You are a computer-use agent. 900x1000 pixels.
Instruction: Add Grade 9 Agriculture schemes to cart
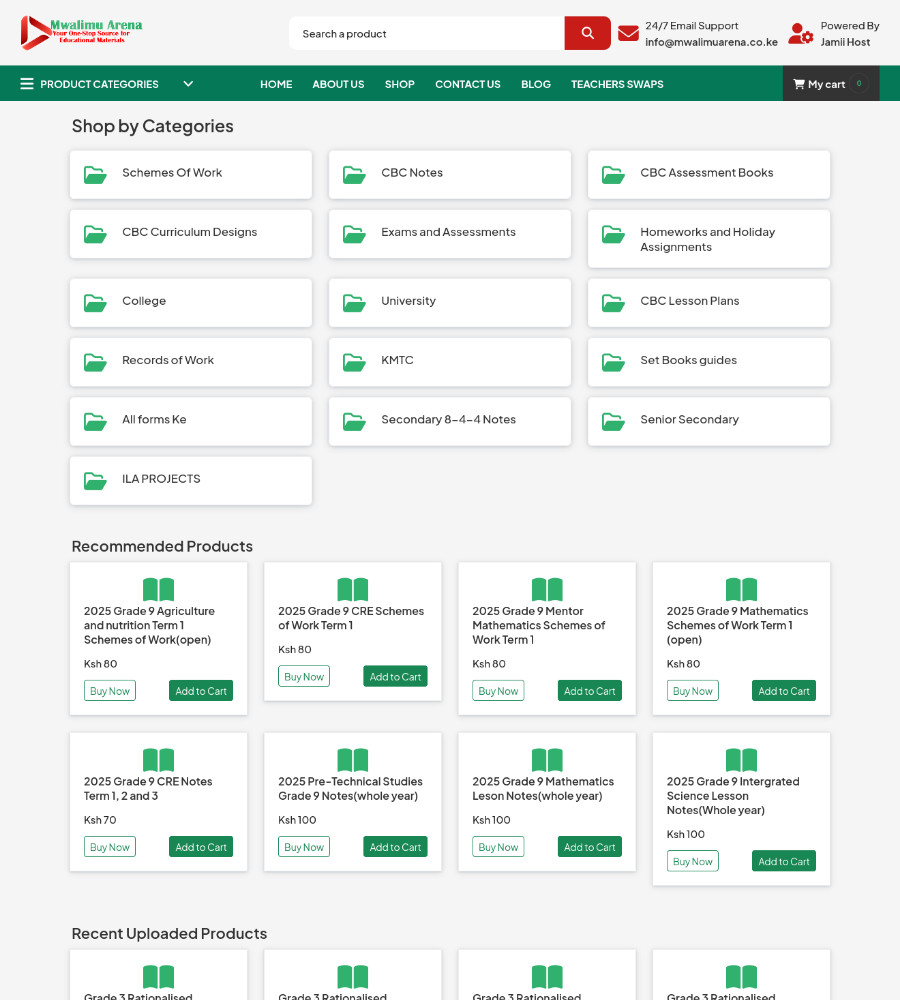point(201,691)
